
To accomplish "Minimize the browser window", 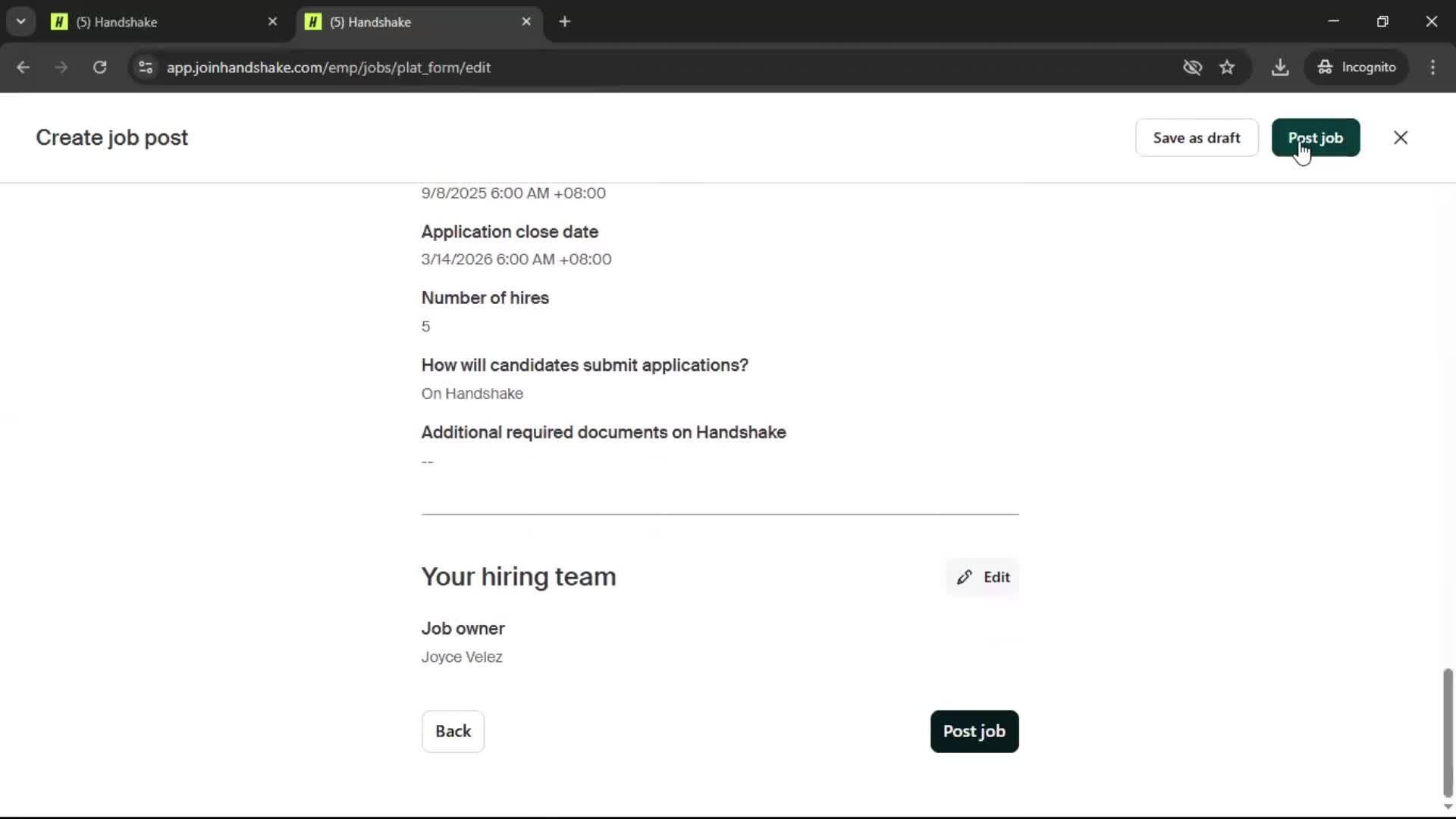I will click(x=1334, y=21).
